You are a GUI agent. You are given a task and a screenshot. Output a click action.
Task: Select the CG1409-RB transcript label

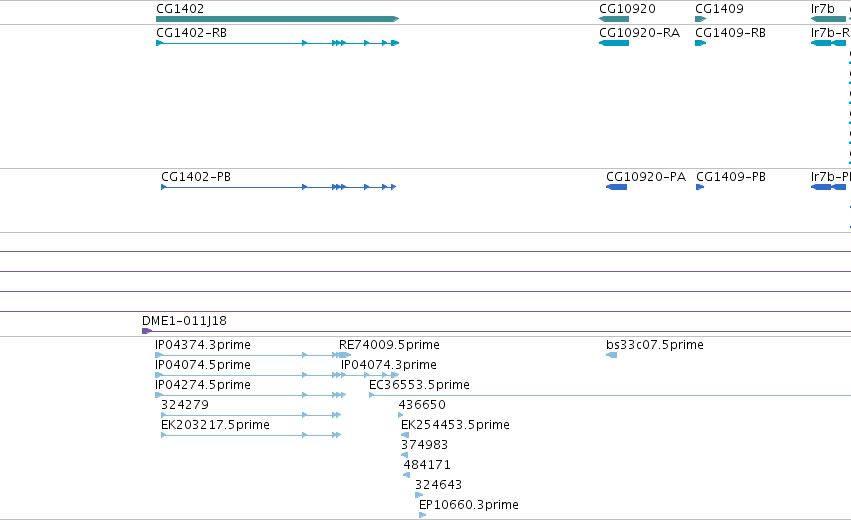coord(731,33)
